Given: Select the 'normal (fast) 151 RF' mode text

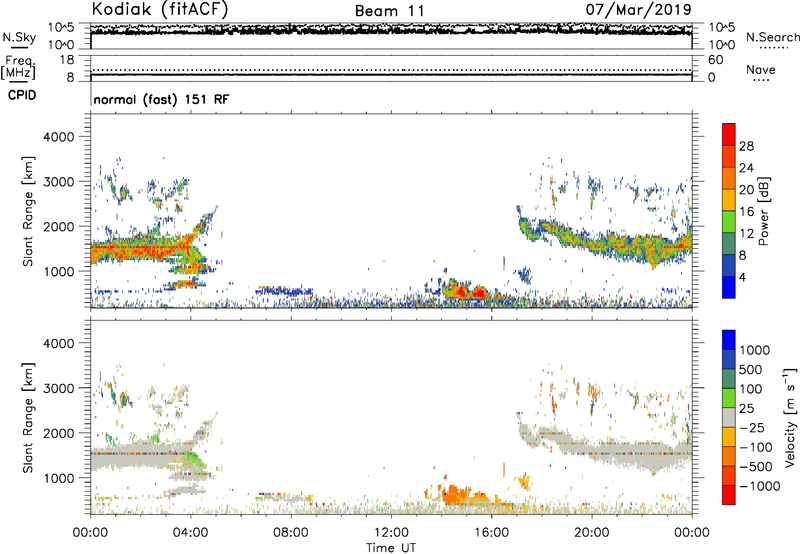Looking at the screenshot, I should [161, 99].
